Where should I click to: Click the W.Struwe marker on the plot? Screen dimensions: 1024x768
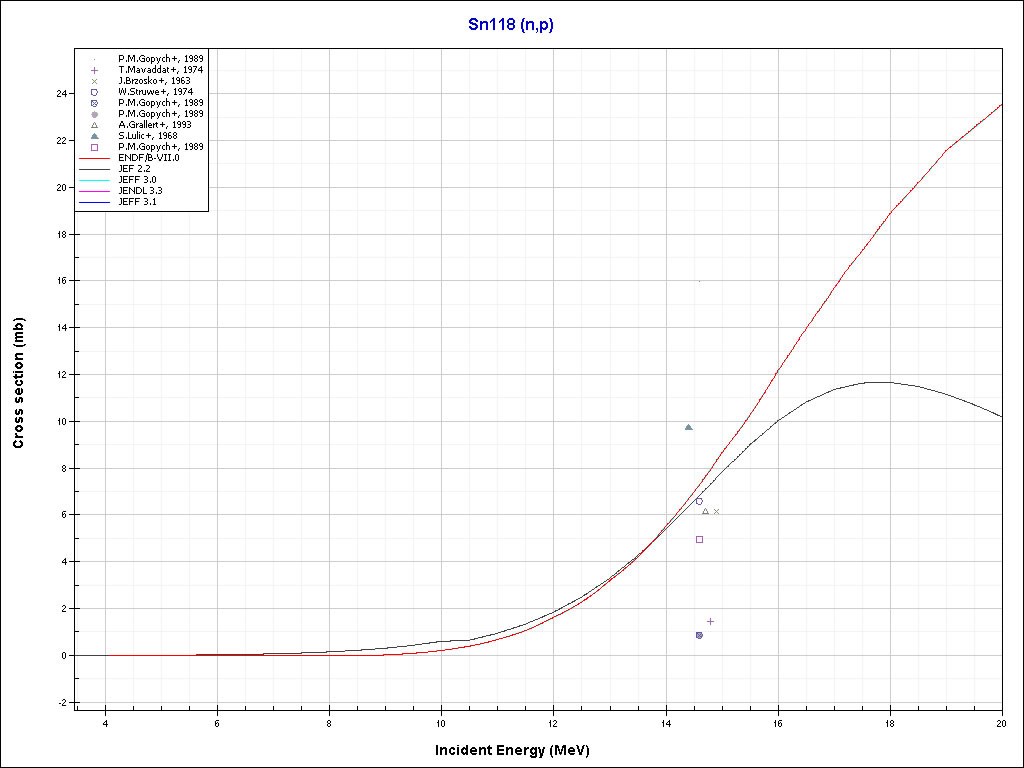coord(699,501)
